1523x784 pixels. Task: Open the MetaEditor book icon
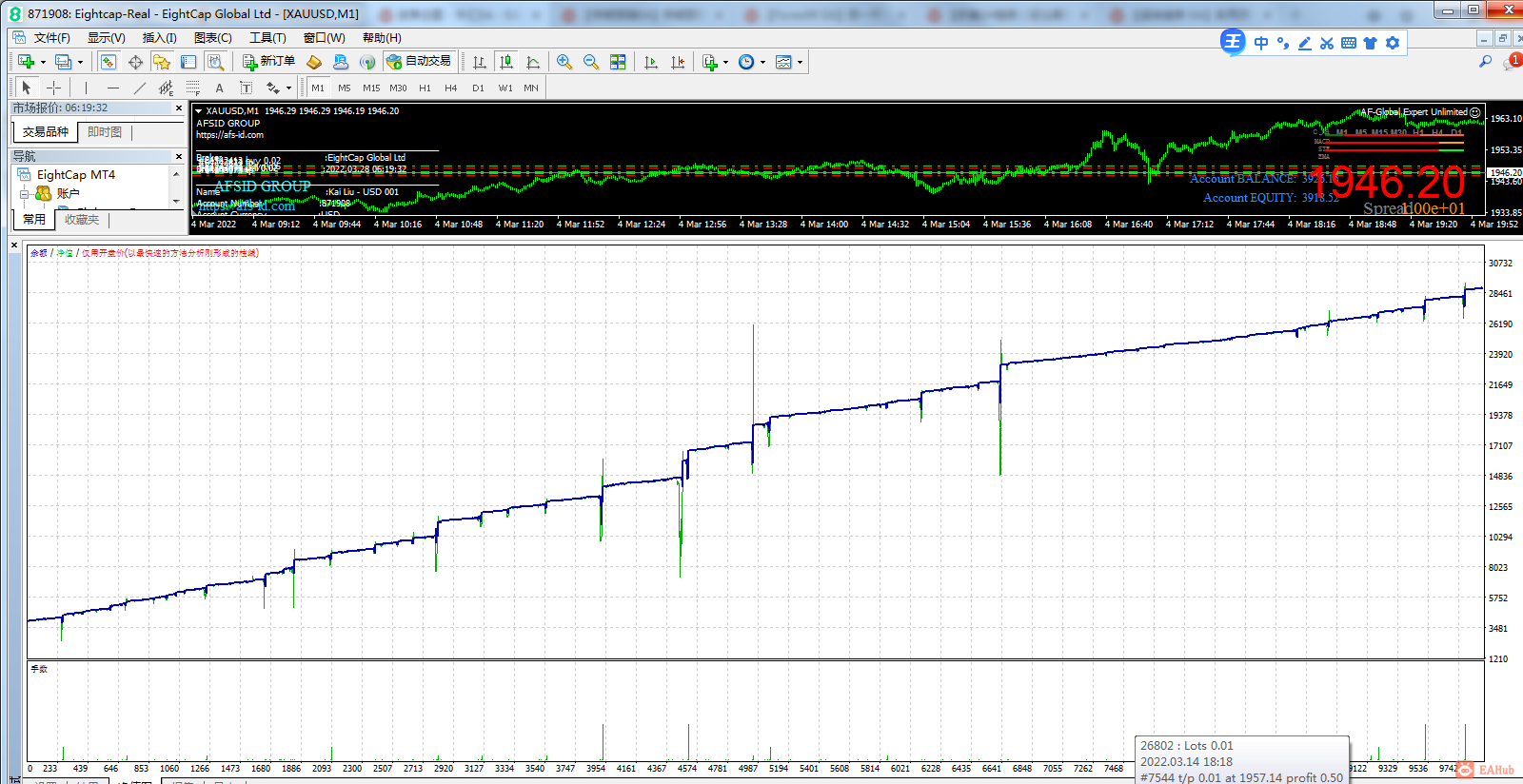pyautogui.click(x=314, y=62)
